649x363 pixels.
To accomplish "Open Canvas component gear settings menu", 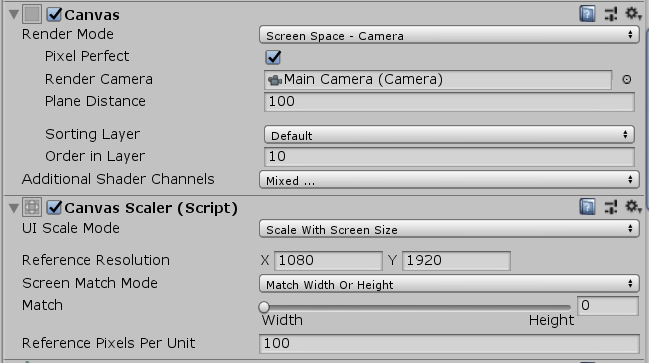I will pyautogui.click(x=633, y=14).
